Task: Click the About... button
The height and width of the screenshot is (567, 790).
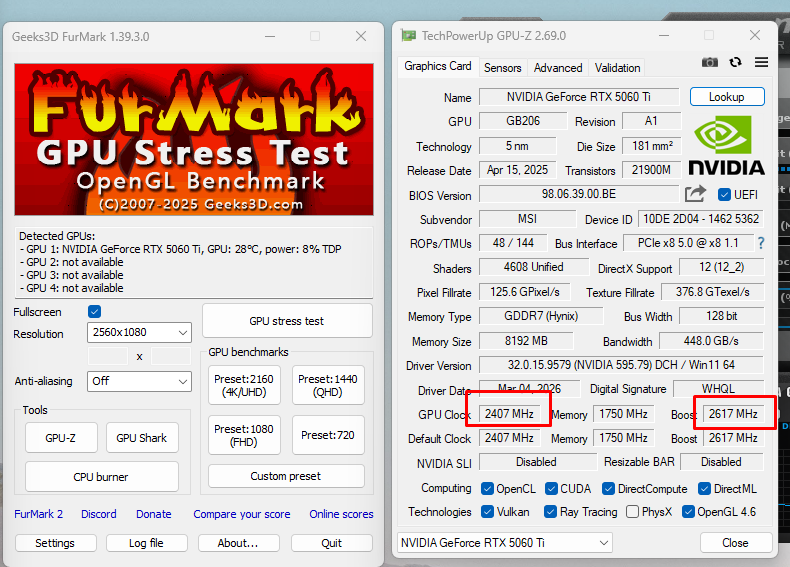Action: (238, 543)
